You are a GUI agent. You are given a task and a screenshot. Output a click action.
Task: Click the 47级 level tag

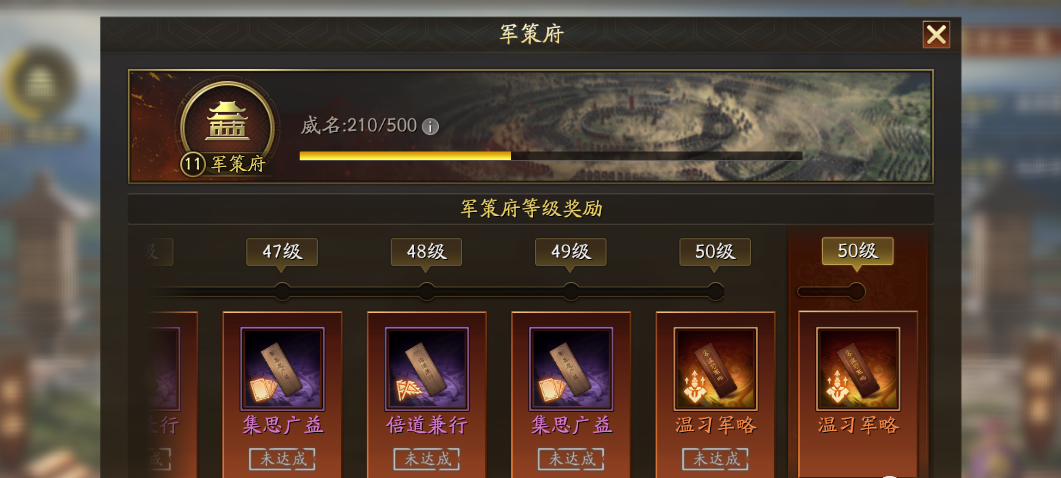point(282,252)
